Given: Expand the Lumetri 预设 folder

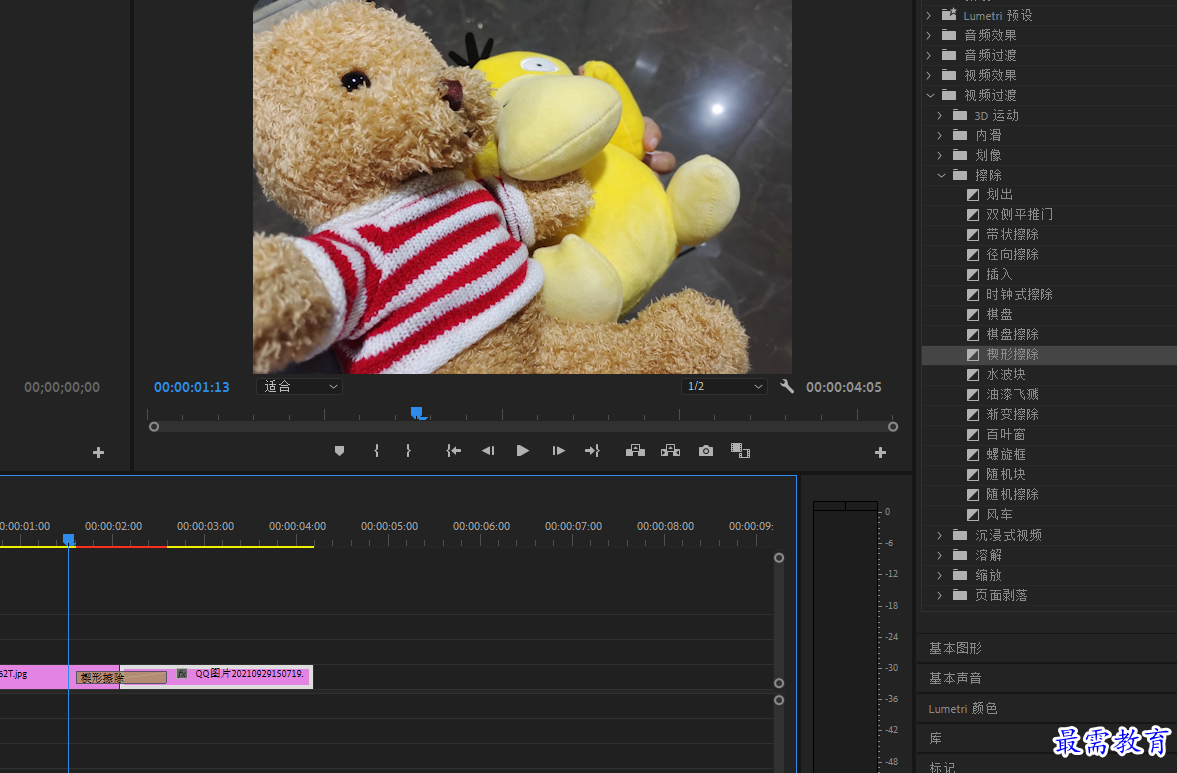Looking at the screenshot, I should coord(929,15).
